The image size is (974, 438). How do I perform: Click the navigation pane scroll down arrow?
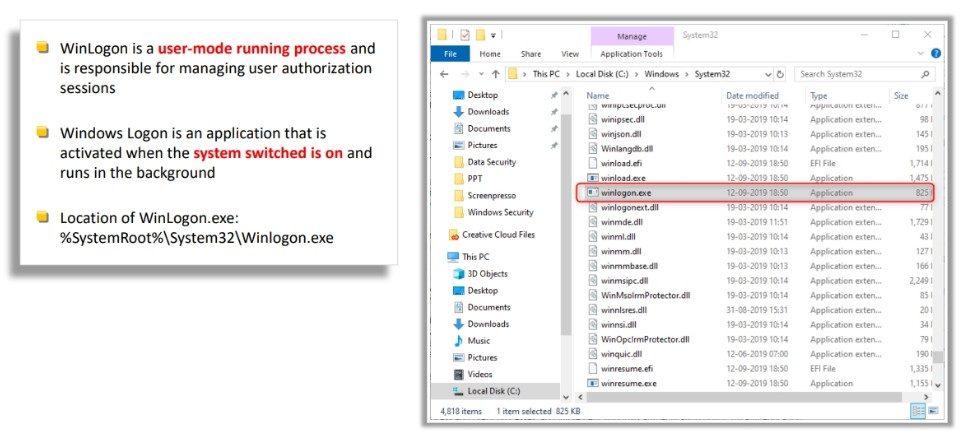pos(565,397)
